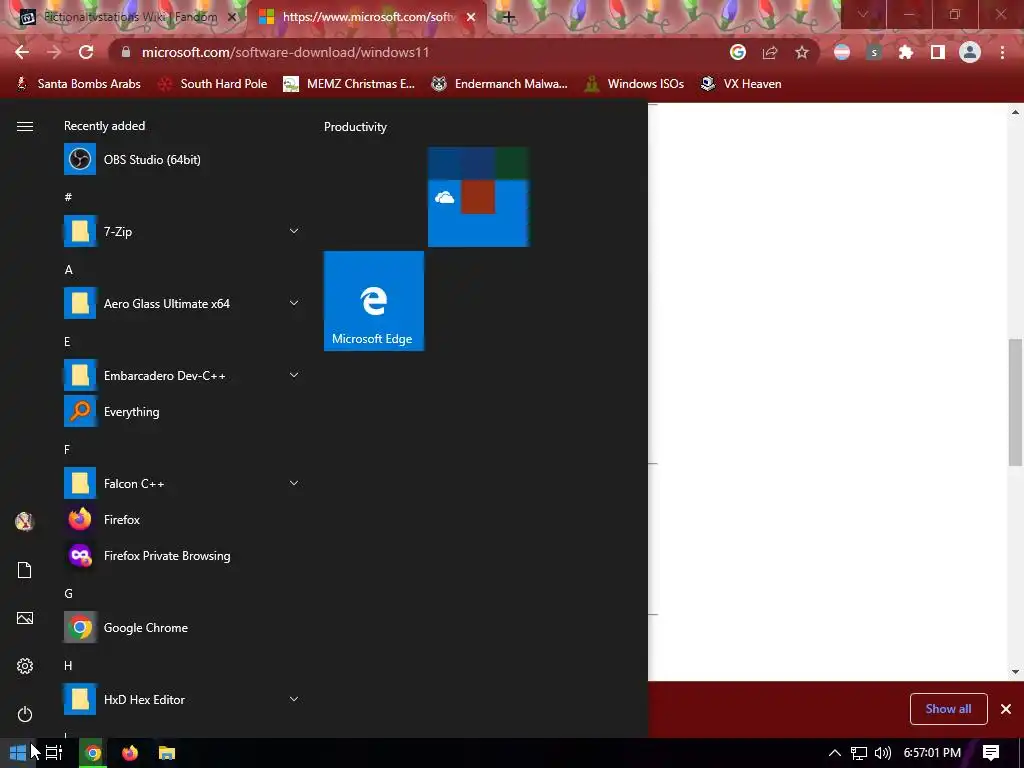
Task: Close the downloads bar
Action: click(1006, 709)
